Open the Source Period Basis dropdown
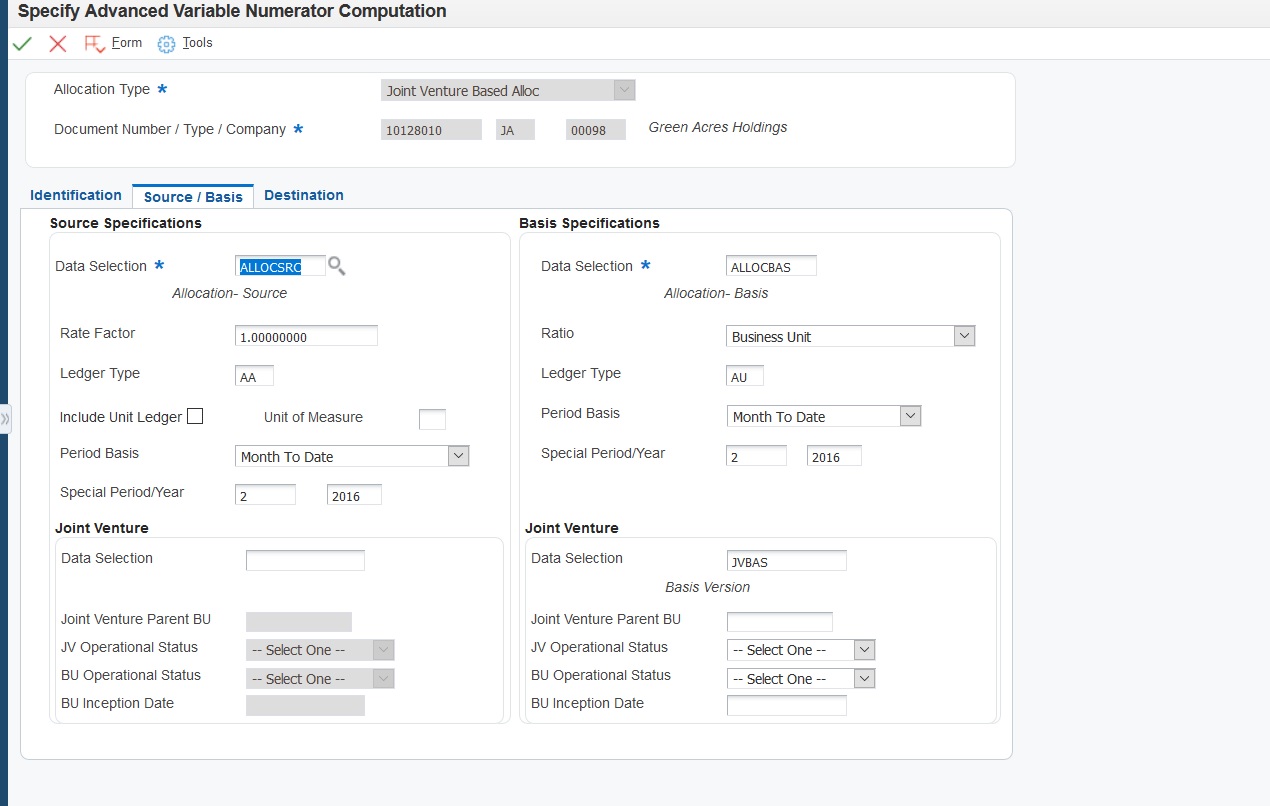 458,456
